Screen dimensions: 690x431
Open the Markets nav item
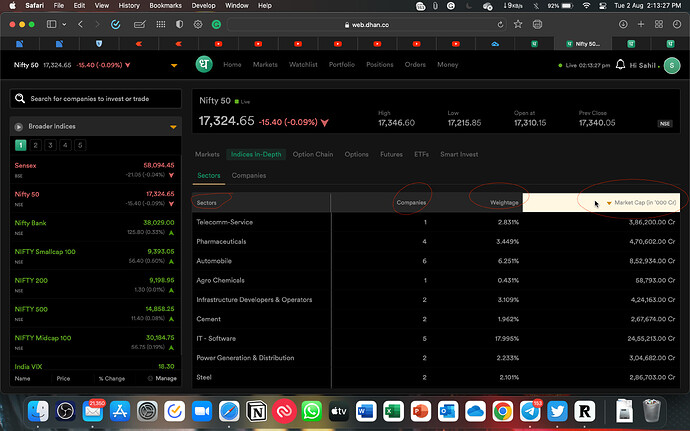point(265,64)
